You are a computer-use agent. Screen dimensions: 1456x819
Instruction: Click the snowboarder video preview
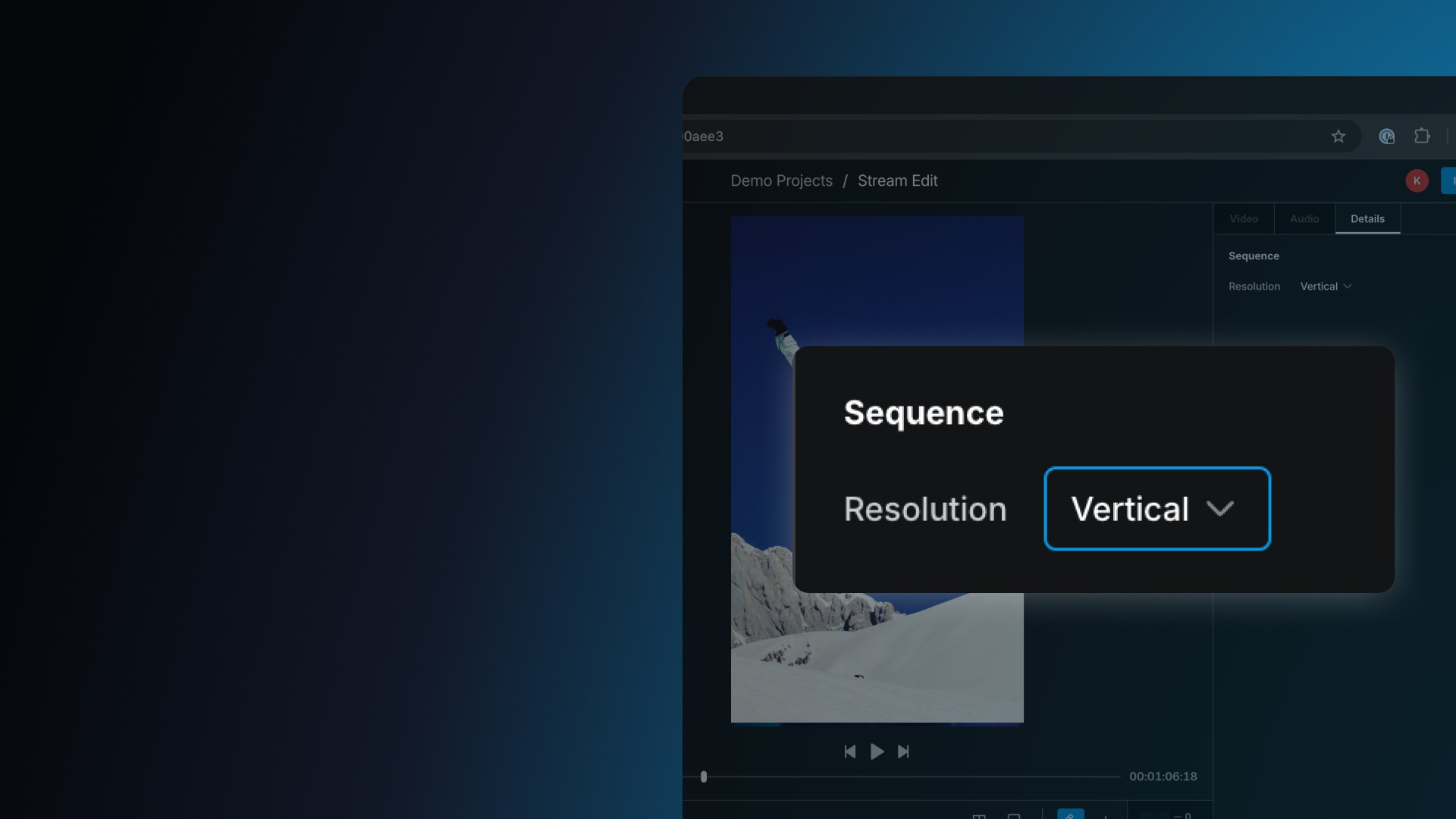coord(877,469)
